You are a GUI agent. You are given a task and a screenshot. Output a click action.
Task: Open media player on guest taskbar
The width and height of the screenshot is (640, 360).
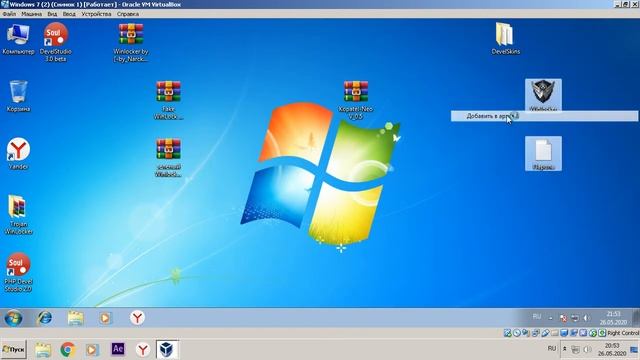105,318
